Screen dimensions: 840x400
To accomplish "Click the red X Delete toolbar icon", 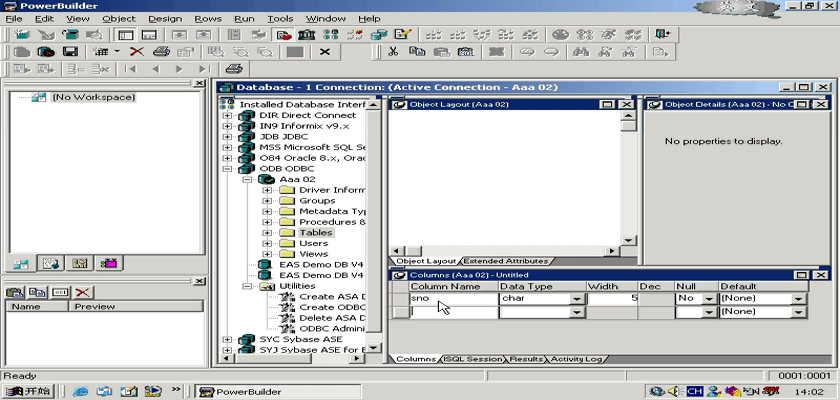I will 137,52.
